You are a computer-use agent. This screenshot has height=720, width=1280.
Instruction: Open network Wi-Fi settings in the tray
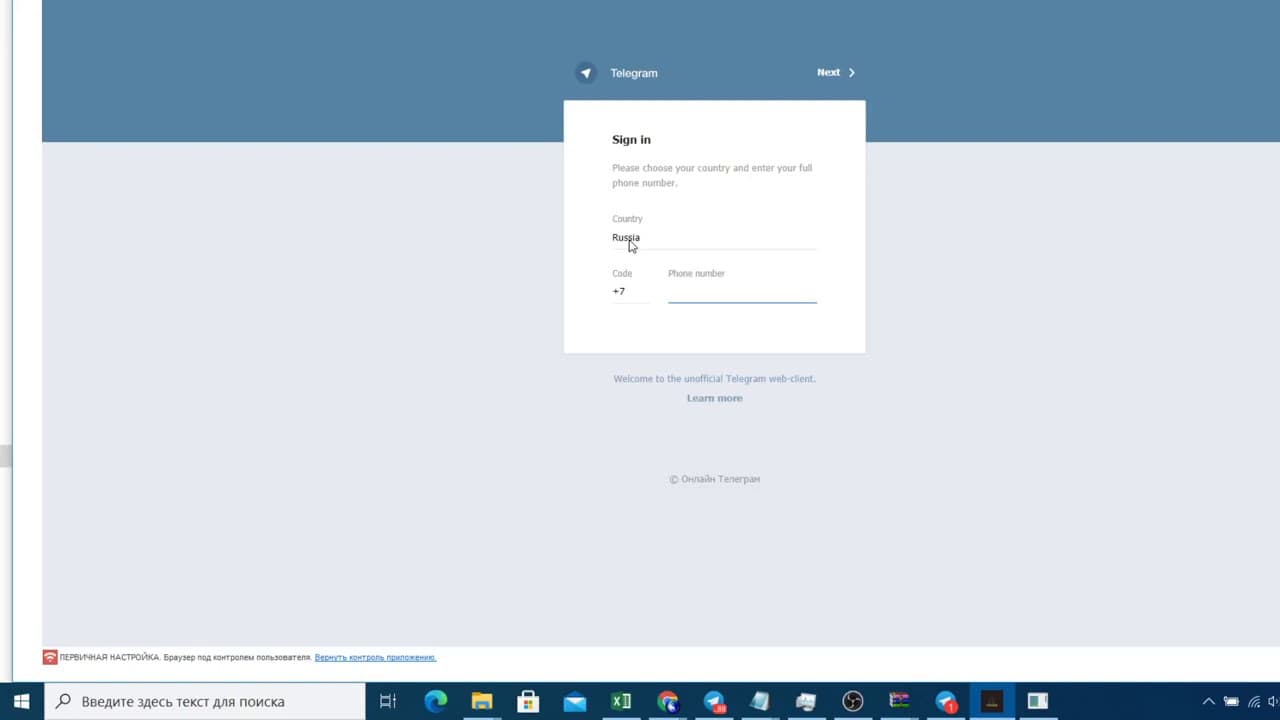click(x=1254, y=701)
